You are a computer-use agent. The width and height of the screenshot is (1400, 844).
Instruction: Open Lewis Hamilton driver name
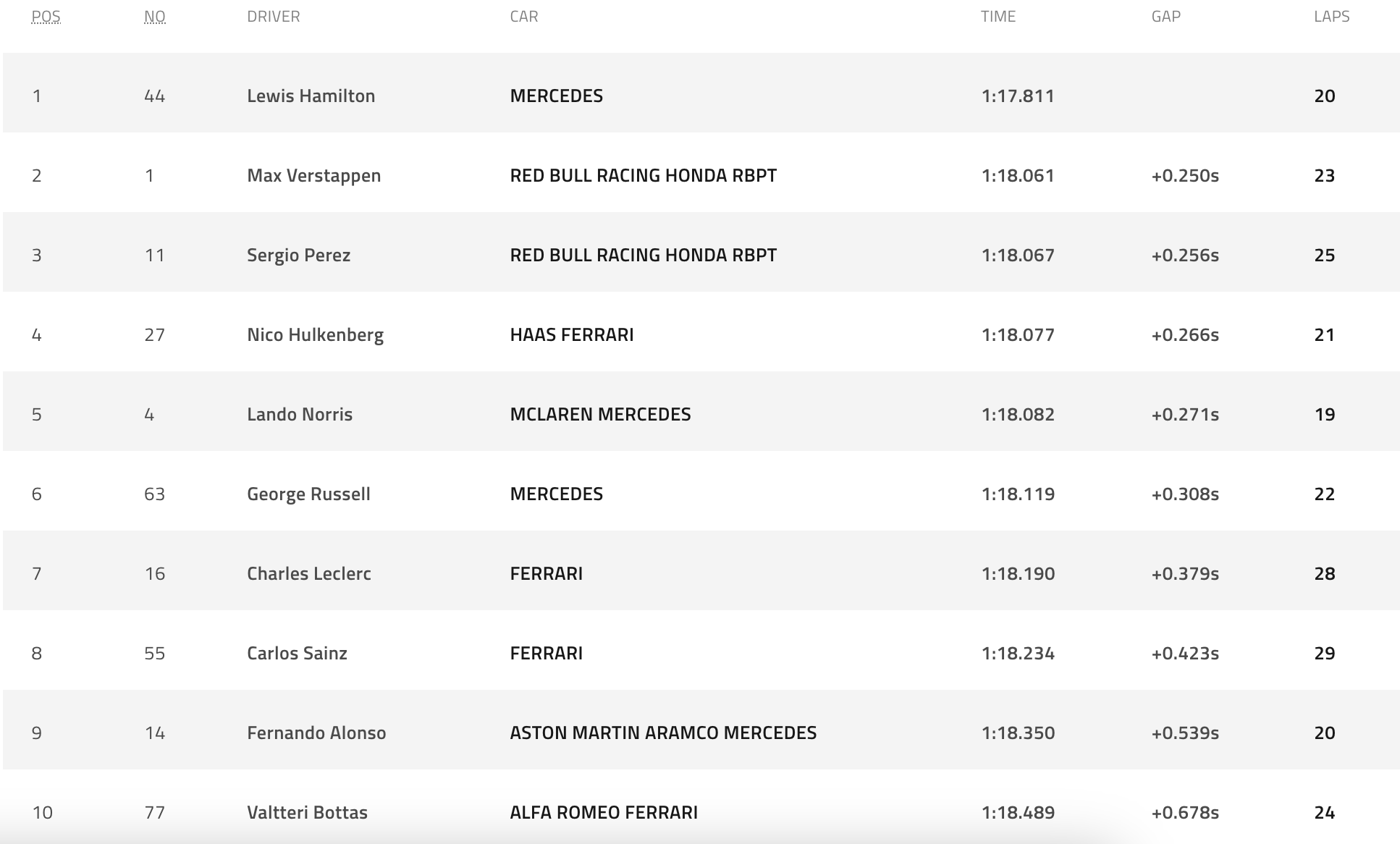[311, 96]
